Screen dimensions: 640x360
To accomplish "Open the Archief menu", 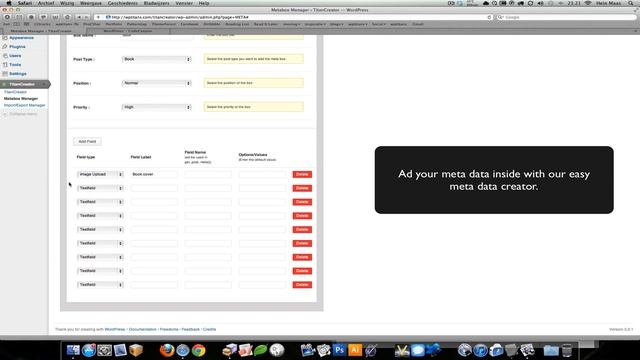I will pos(46,3).
